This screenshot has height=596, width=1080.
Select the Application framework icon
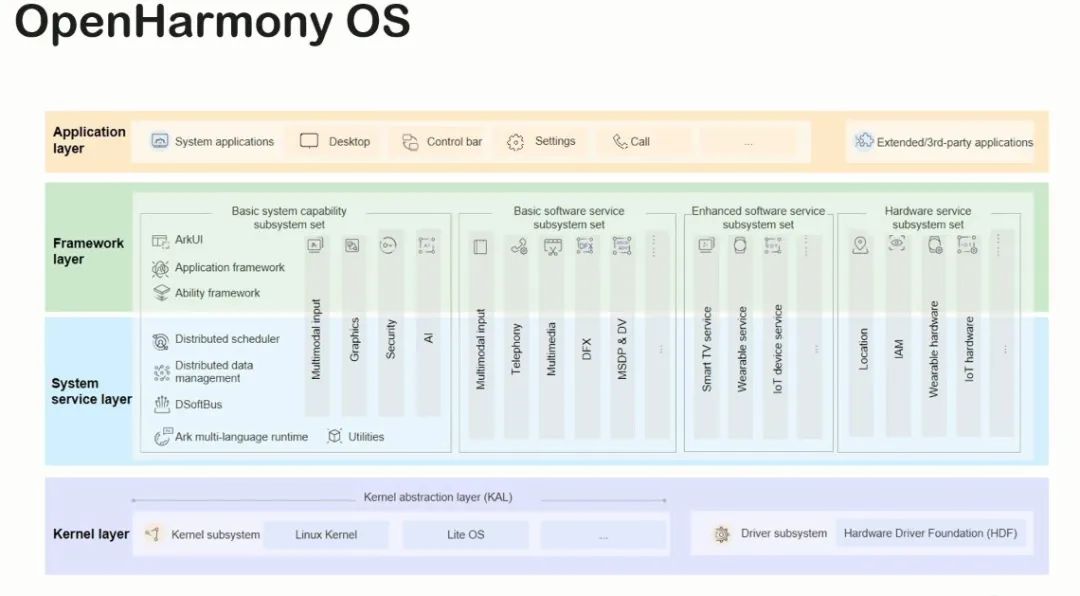(x=160, y=268)
